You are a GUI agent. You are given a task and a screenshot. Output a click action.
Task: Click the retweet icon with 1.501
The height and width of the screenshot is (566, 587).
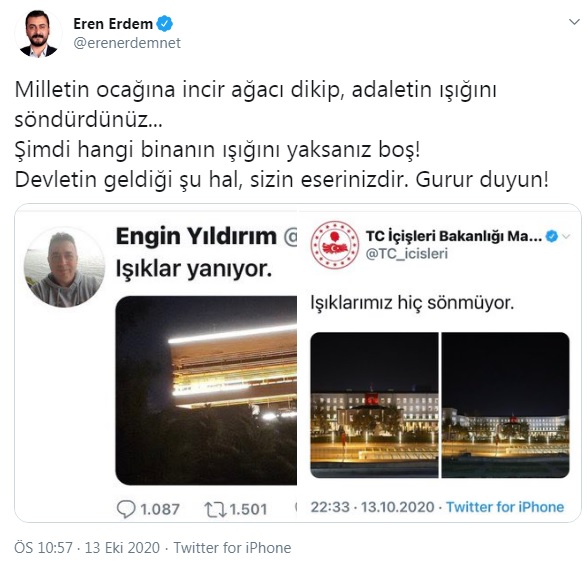(x=215, y=509)
